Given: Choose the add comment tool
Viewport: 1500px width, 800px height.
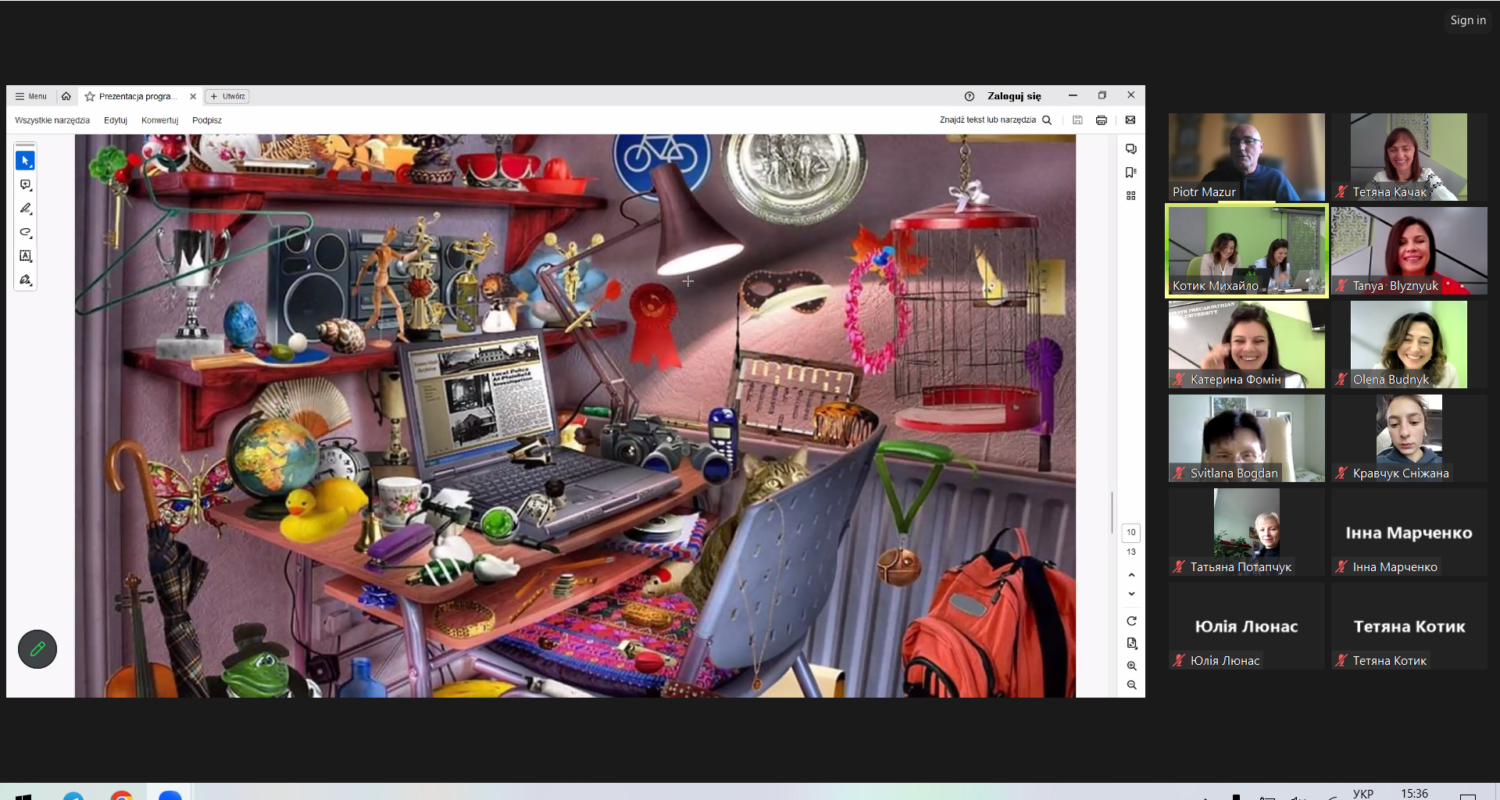Looking at the screenshot, I should point(26,185).
